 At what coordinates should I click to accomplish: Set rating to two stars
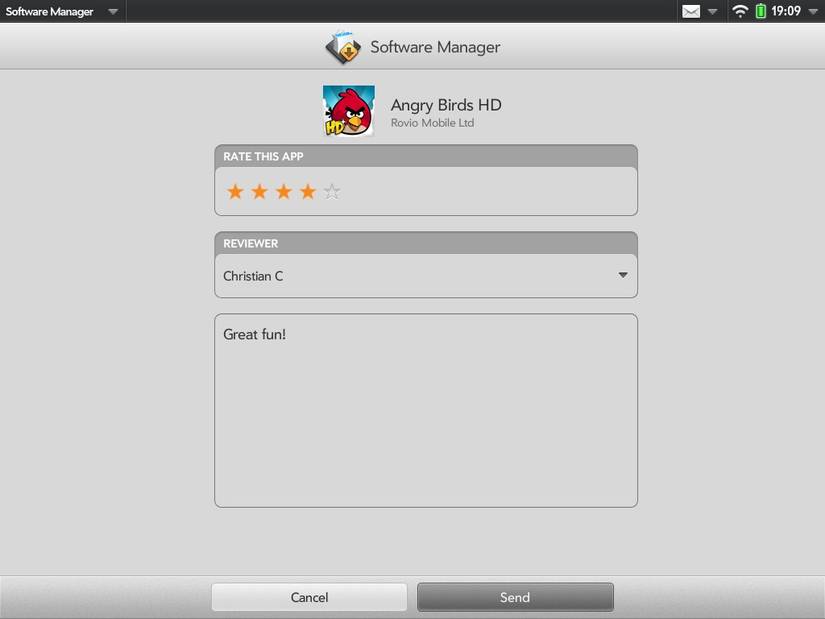tap(259, 192)
